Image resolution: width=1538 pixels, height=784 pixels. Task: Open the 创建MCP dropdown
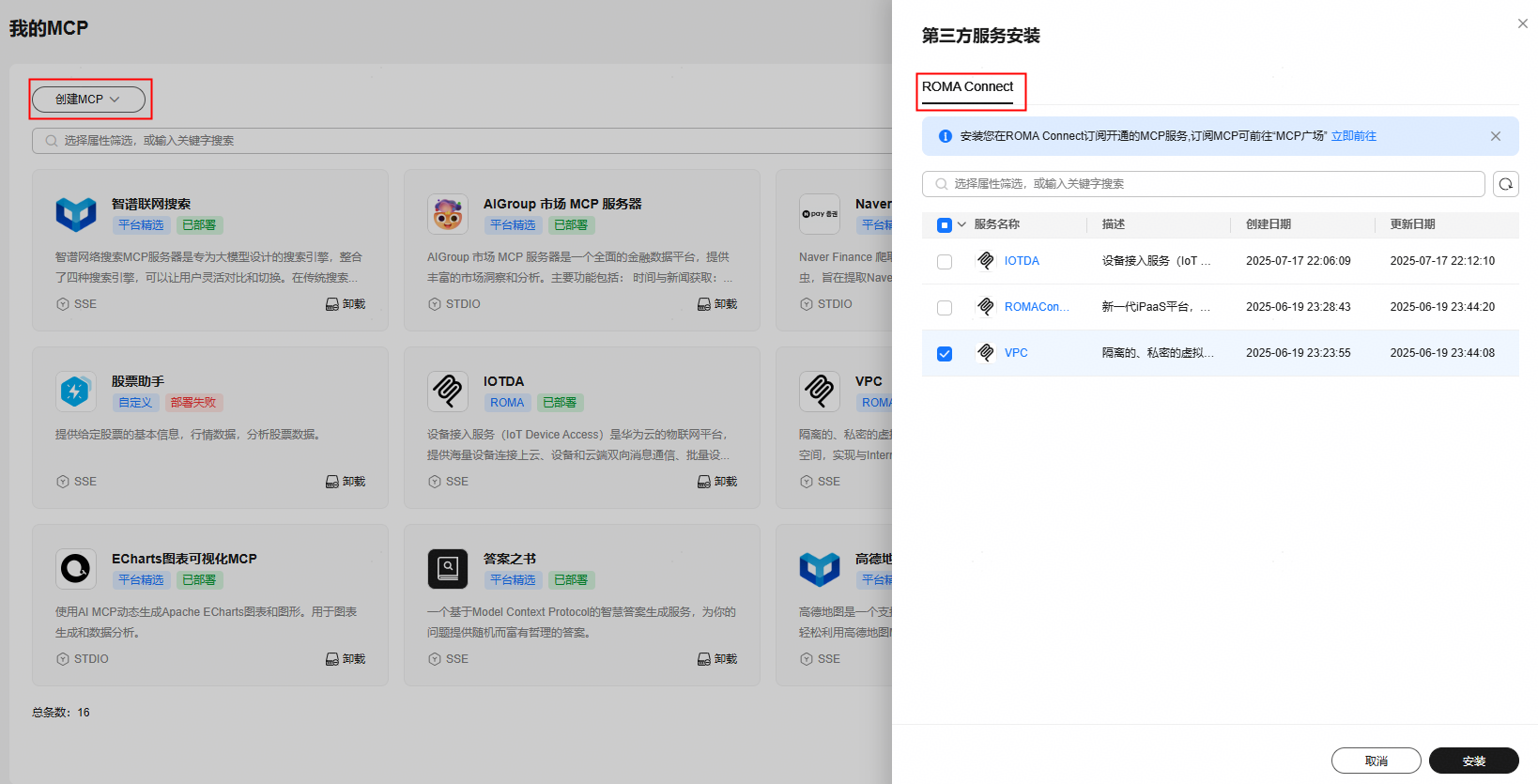pos(88,99)
